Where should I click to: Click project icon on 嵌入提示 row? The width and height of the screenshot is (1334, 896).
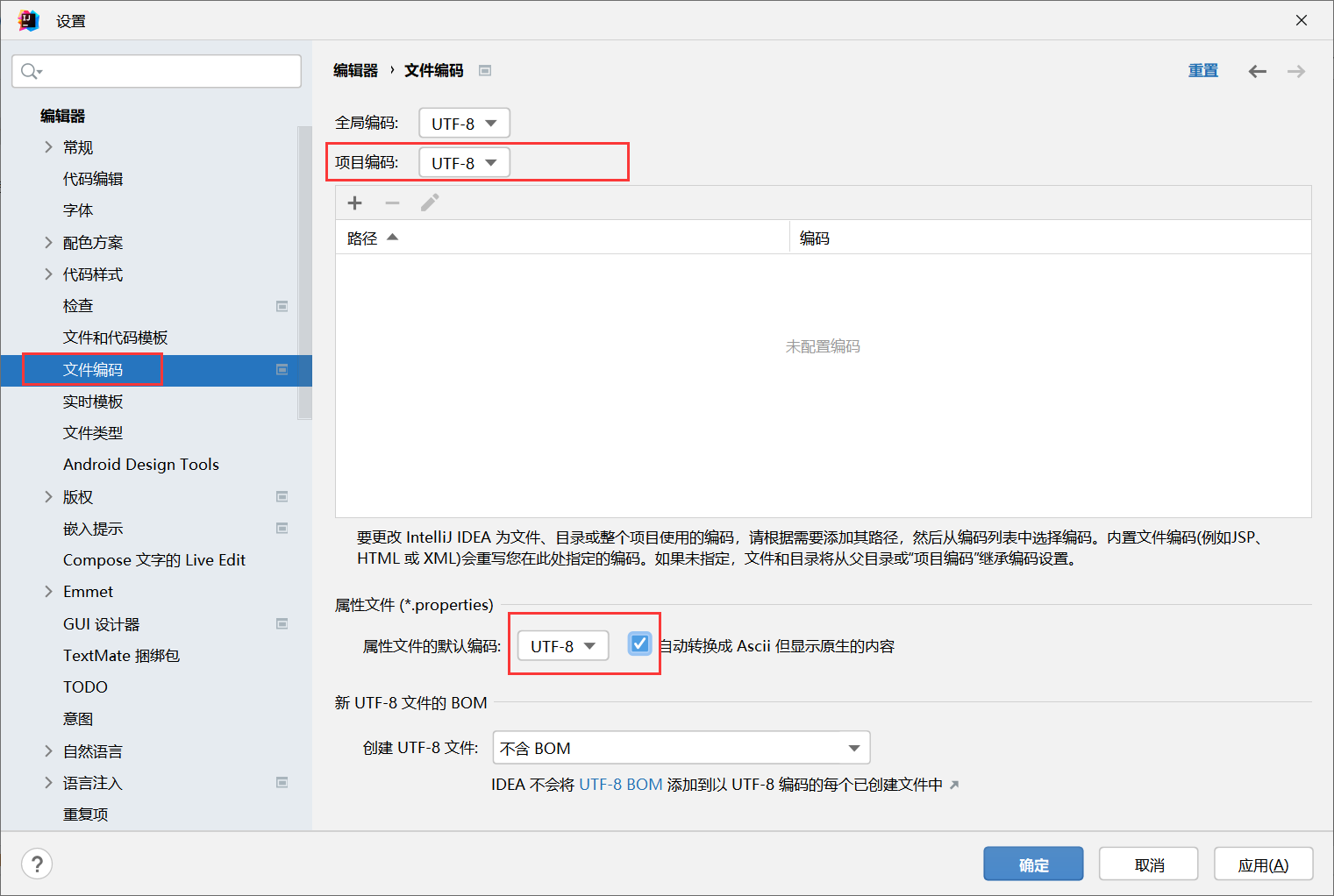click(x=282, y=529)
